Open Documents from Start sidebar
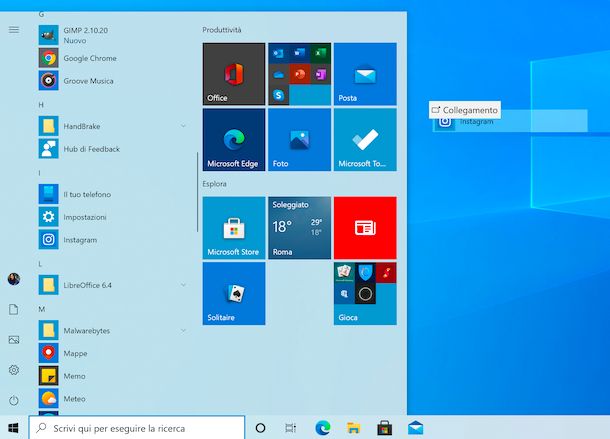Screen dimensions: 610x439 point(14,309)
